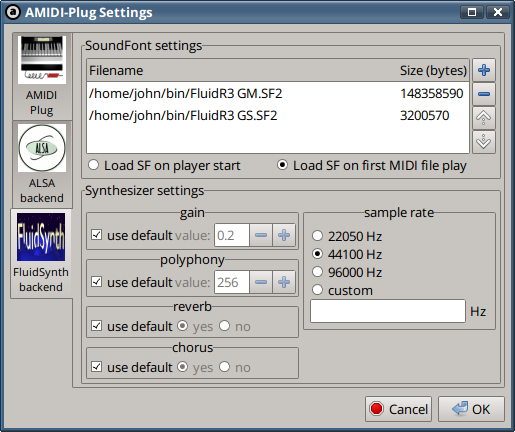
Task: Confirm settings with the OK button
Action: tap(471, 409)
